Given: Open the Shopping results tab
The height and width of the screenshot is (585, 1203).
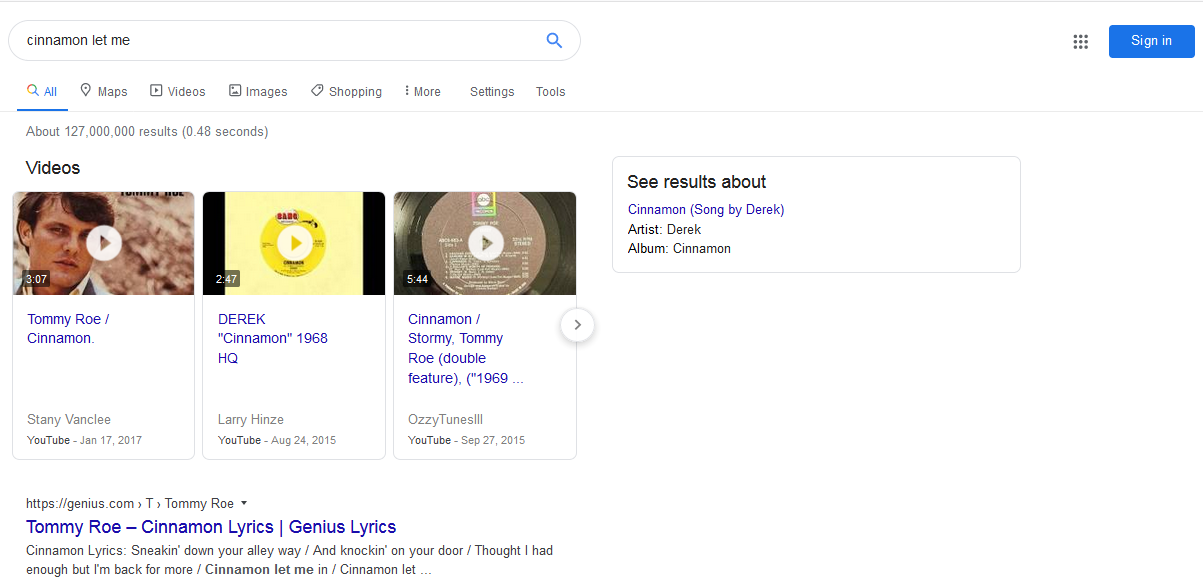Looking at the screenshot, I should (x=346, y=91).
